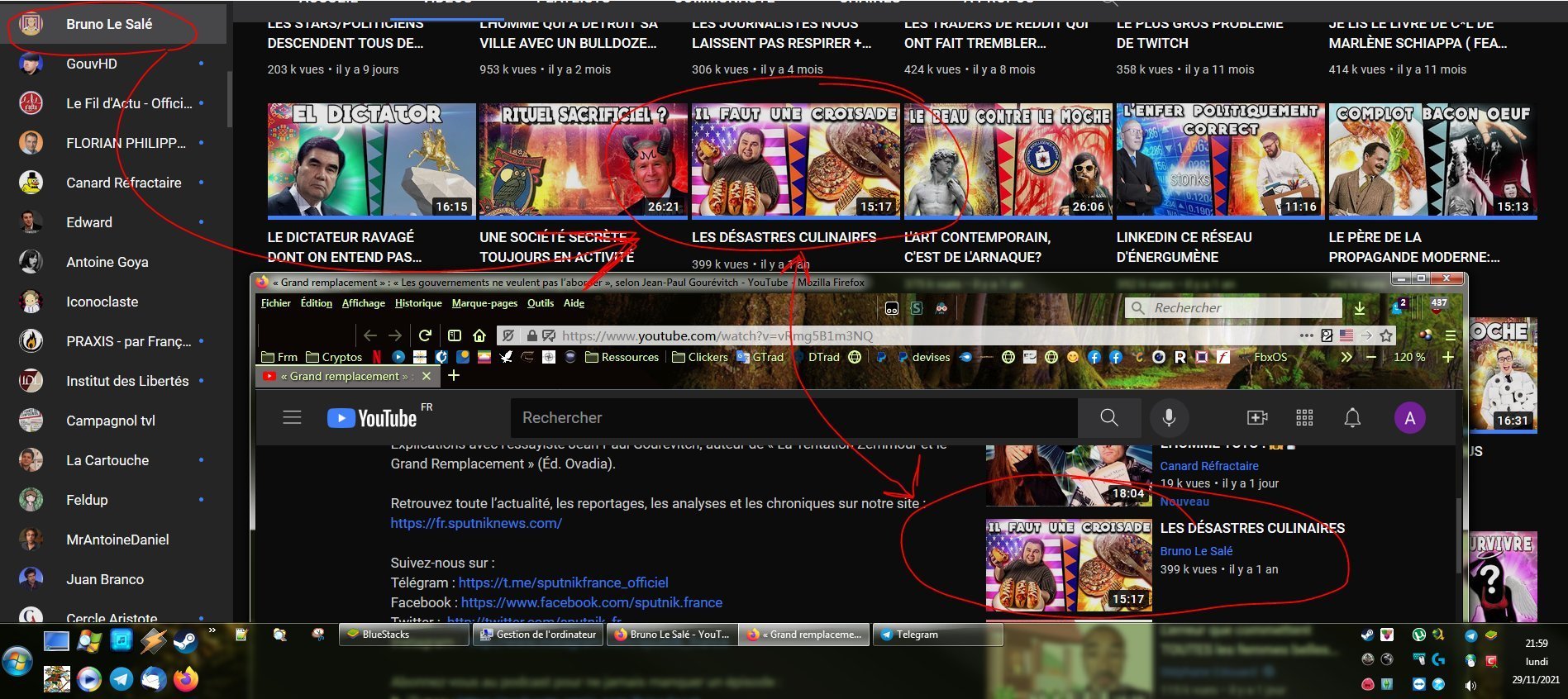Open Bruno Le Salé channel link in suggestions
The image size is (1568, 699).
click(x=1196, y=551)
